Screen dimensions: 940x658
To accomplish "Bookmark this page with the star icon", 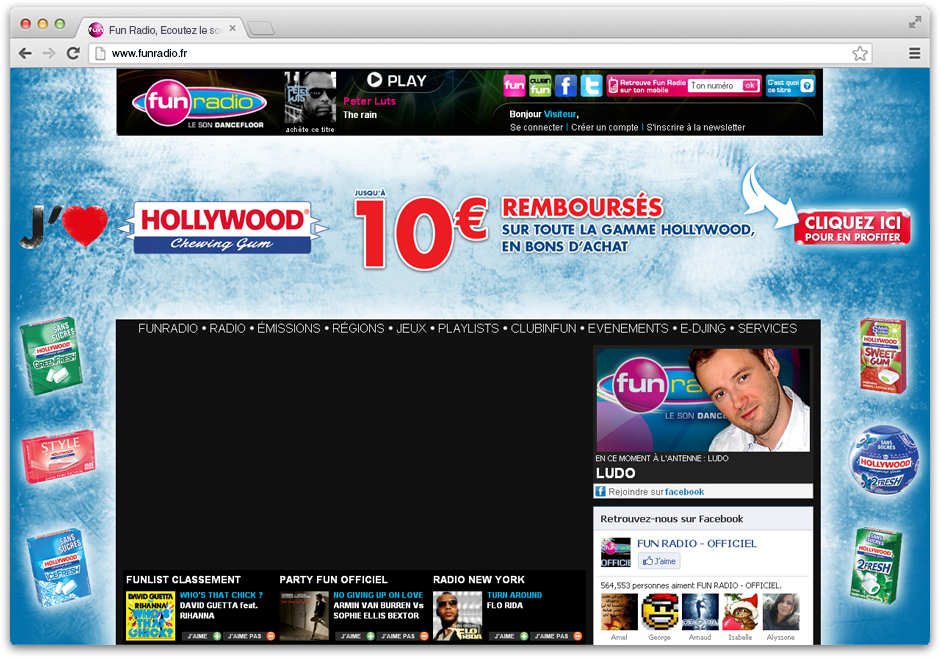I will point(860,53).
